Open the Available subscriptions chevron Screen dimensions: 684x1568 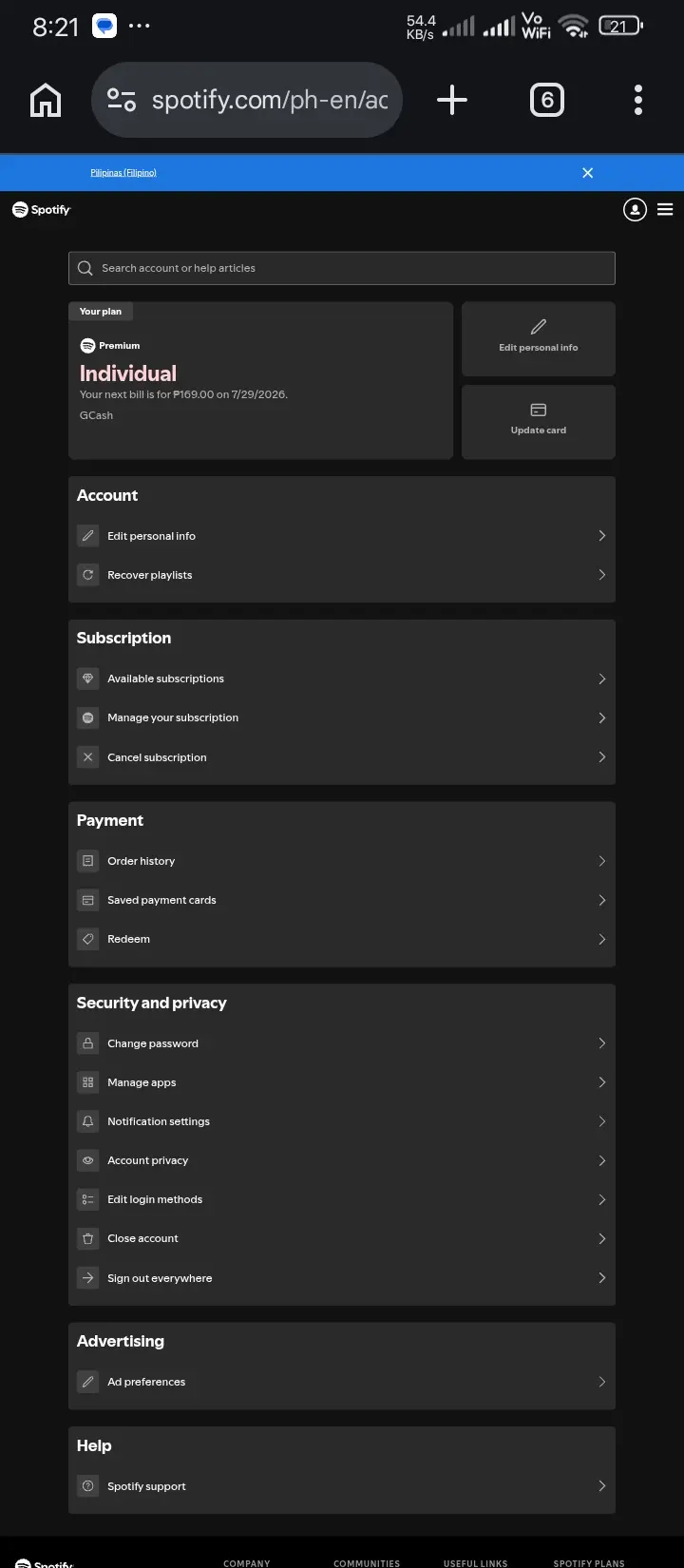[601, 679]
